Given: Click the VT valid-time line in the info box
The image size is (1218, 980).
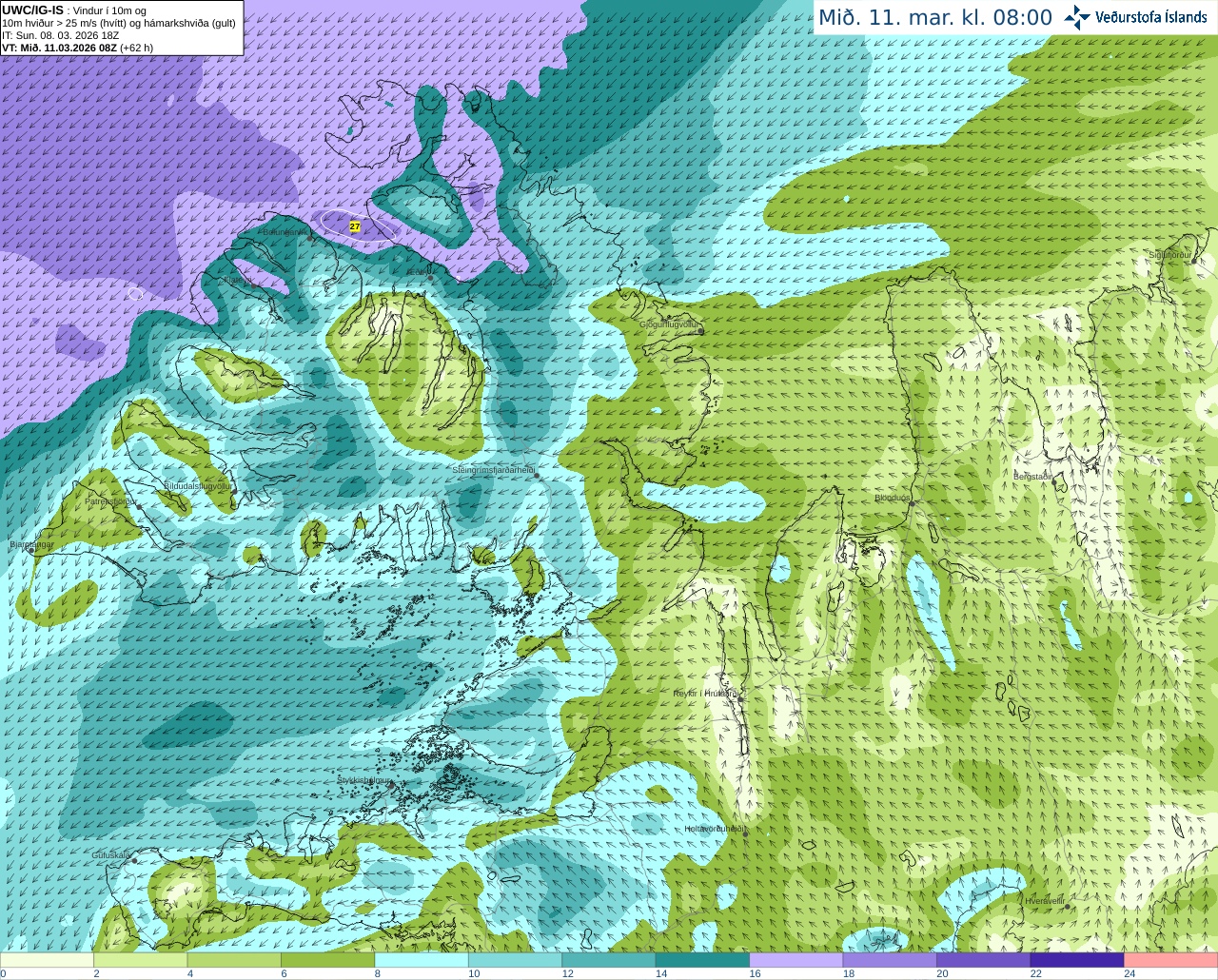Looking at the screenshot, I should coord(77,48).
